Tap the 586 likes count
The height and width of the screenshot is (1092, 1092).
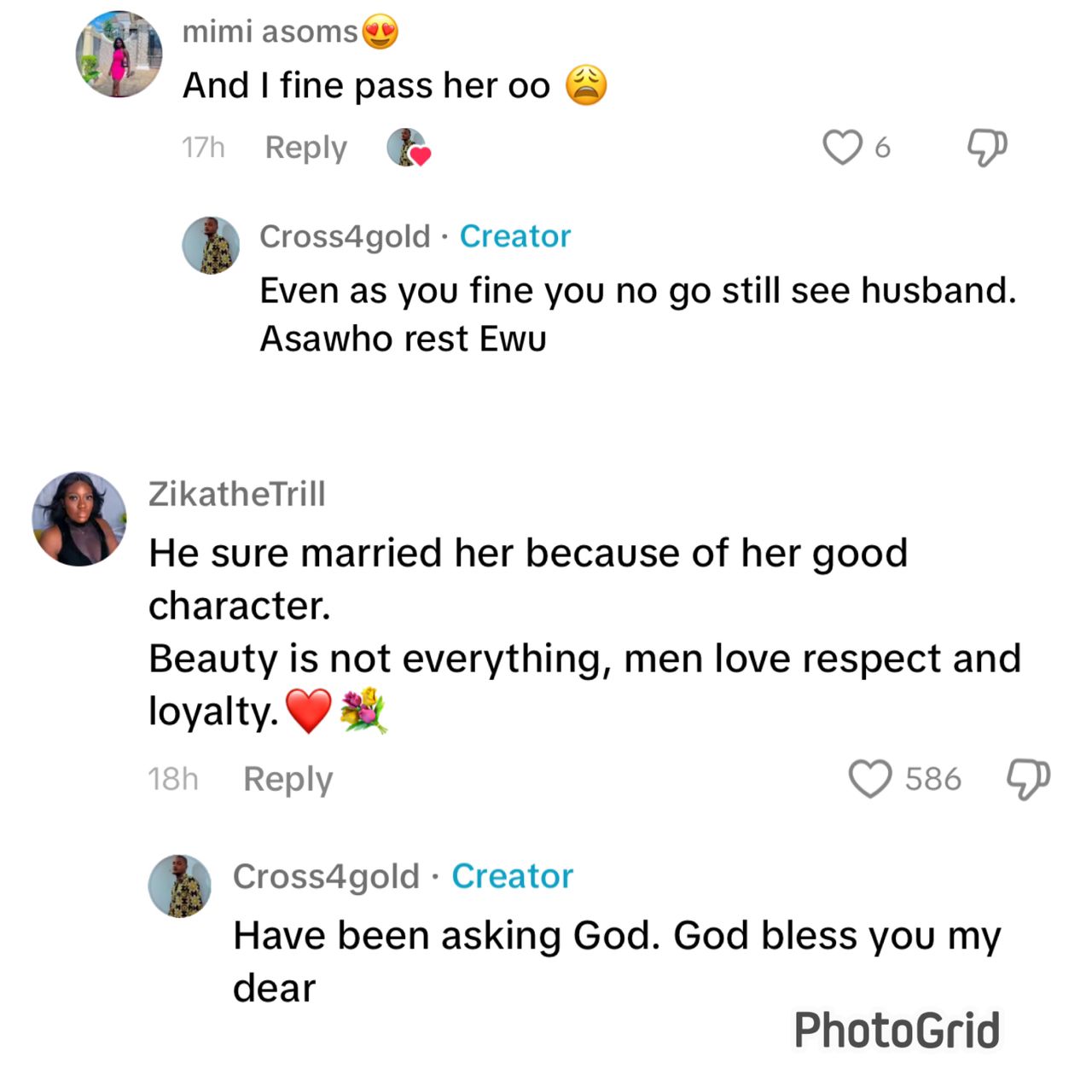(932, 779)
